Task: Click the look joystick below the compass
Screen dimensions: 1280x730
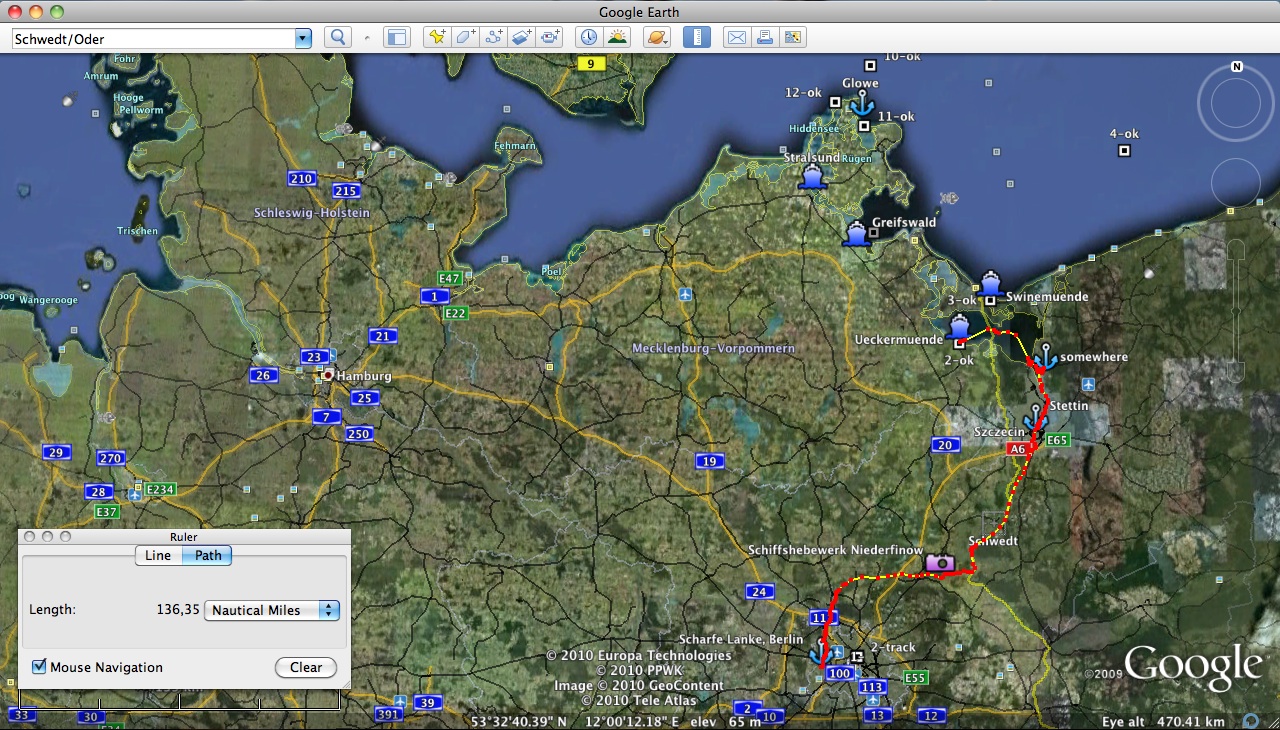Action: [1236, 103]
